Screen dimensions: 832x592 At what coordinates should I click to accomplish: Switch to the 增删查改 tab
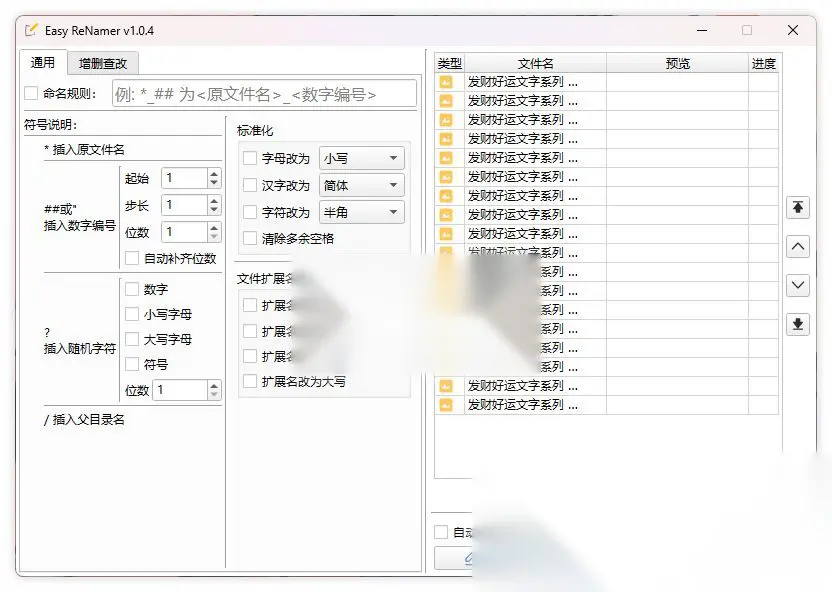tap(103, 64)
